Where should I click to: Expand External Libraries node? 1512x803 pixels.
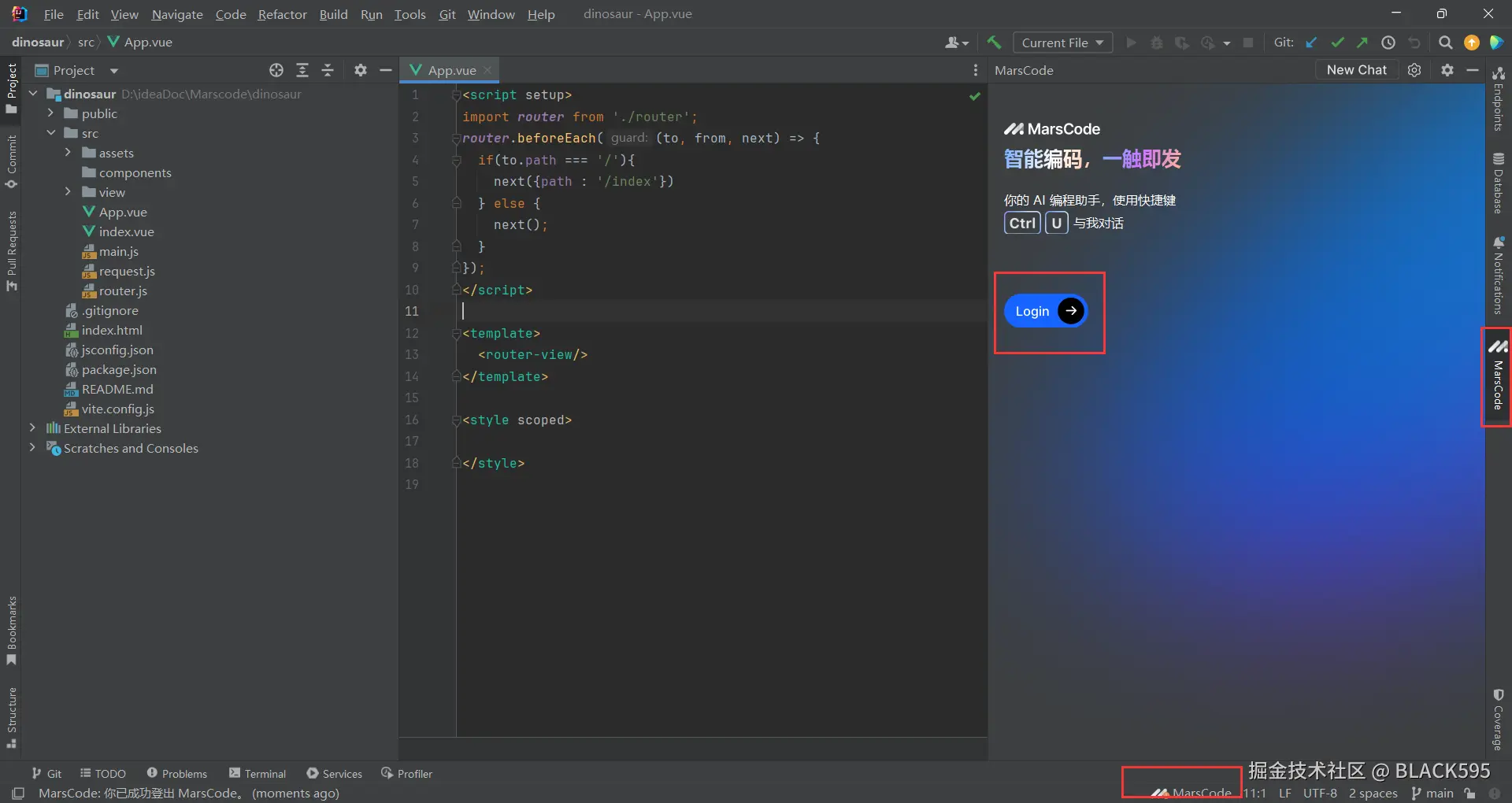coord(33,428)
